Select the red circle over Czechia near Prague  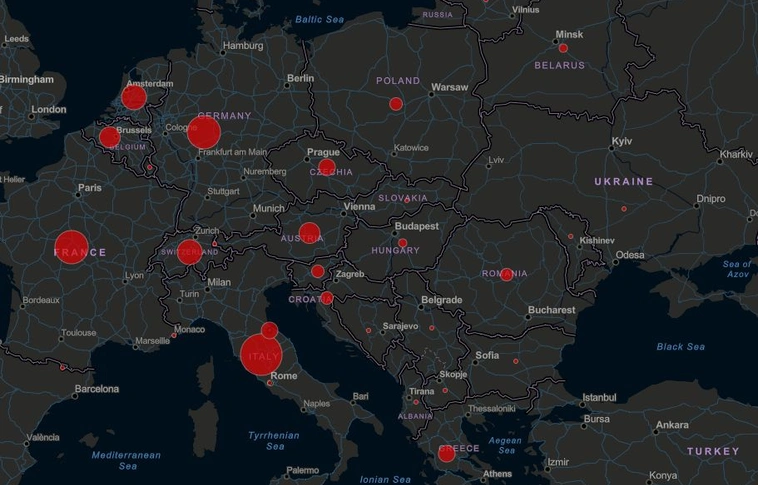click(327, 167)
